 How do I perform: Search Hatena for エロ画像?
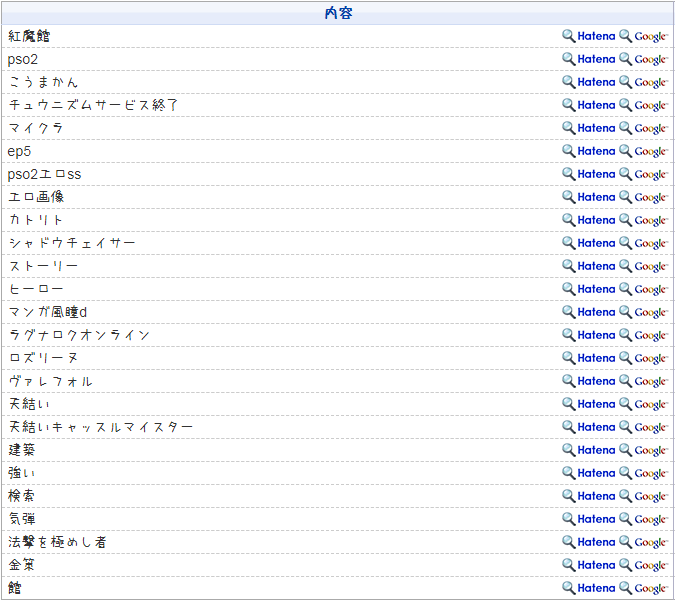pyautogui.click(x=589, y=197)
